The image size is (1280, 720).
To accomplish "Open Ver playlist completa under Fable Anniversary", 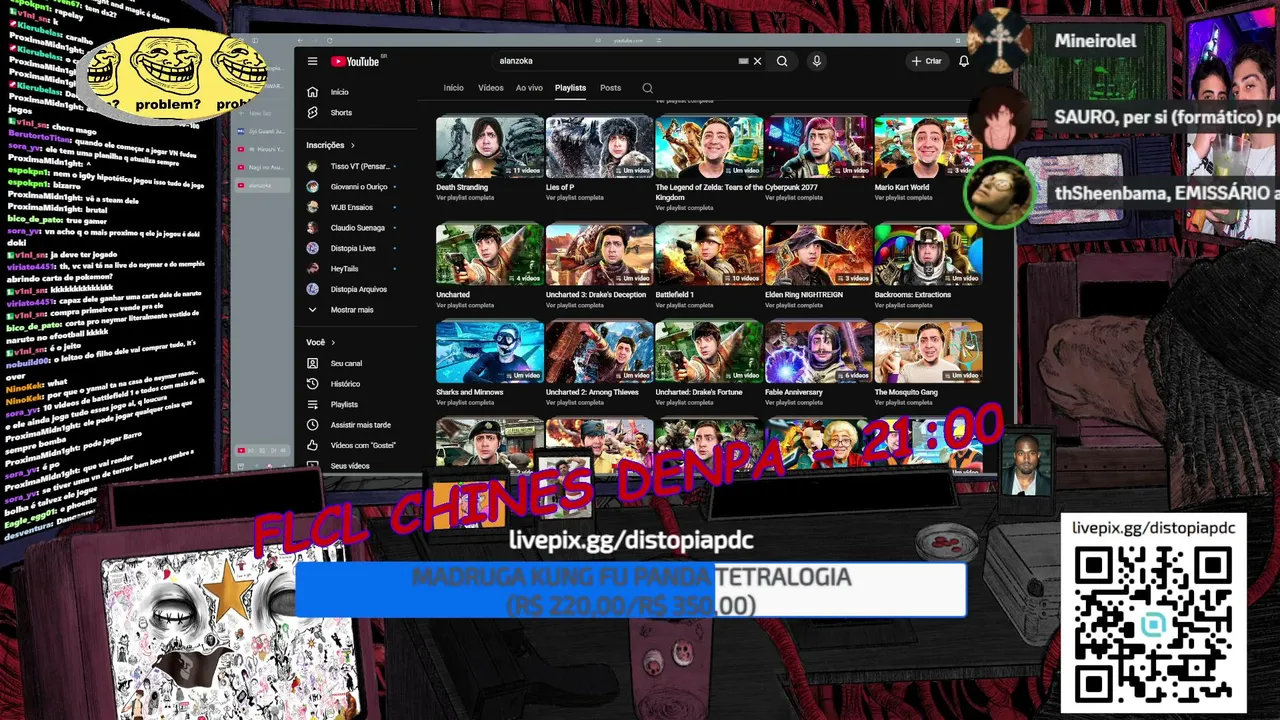I will click(x=794, y=402).
